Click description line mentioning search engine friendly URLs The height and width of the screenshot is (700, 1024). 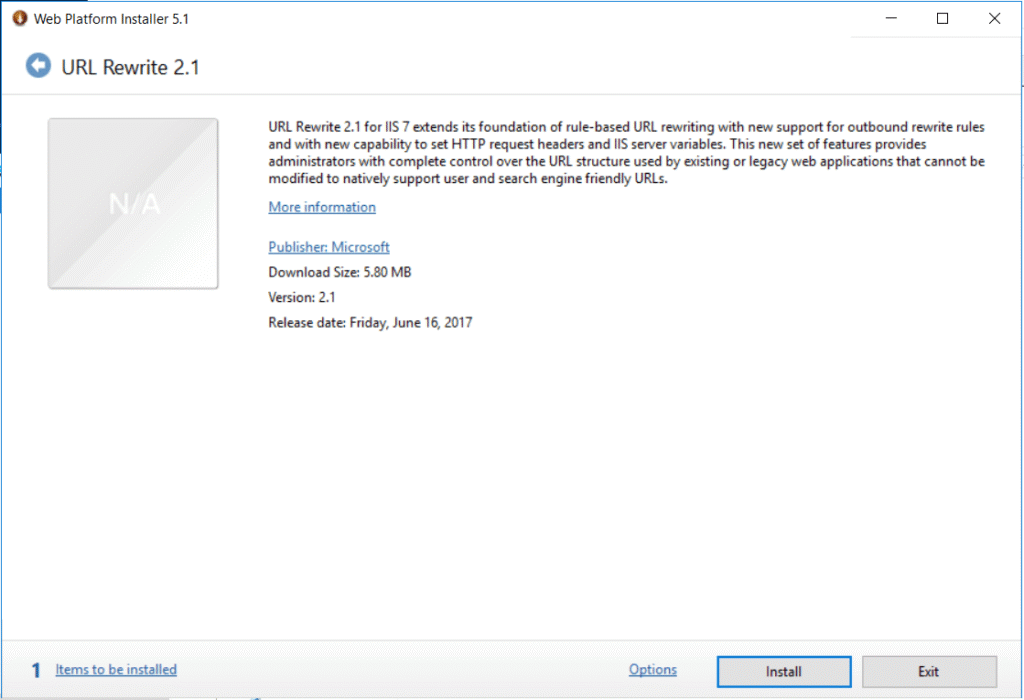(x=467, y=180)
